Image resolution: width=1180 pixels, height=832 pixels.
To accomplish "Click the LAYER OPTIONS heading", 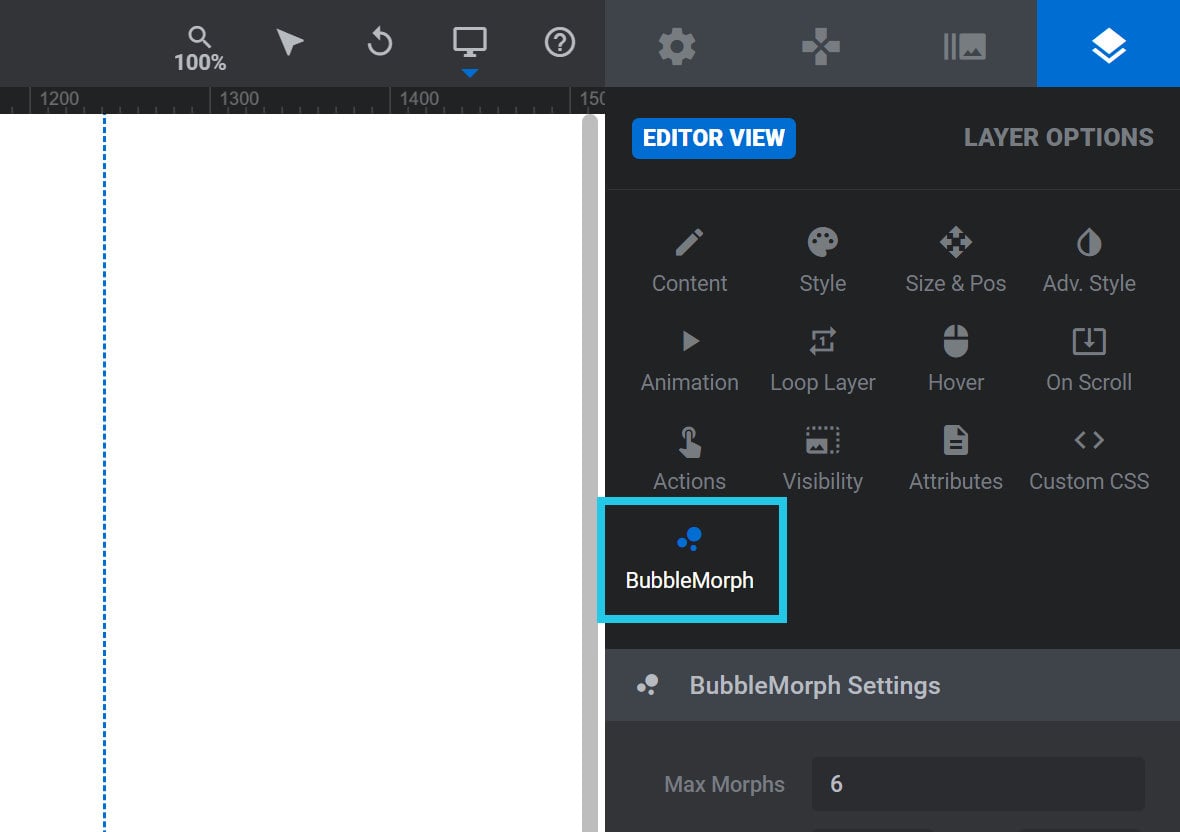I will coord(1058,138).
